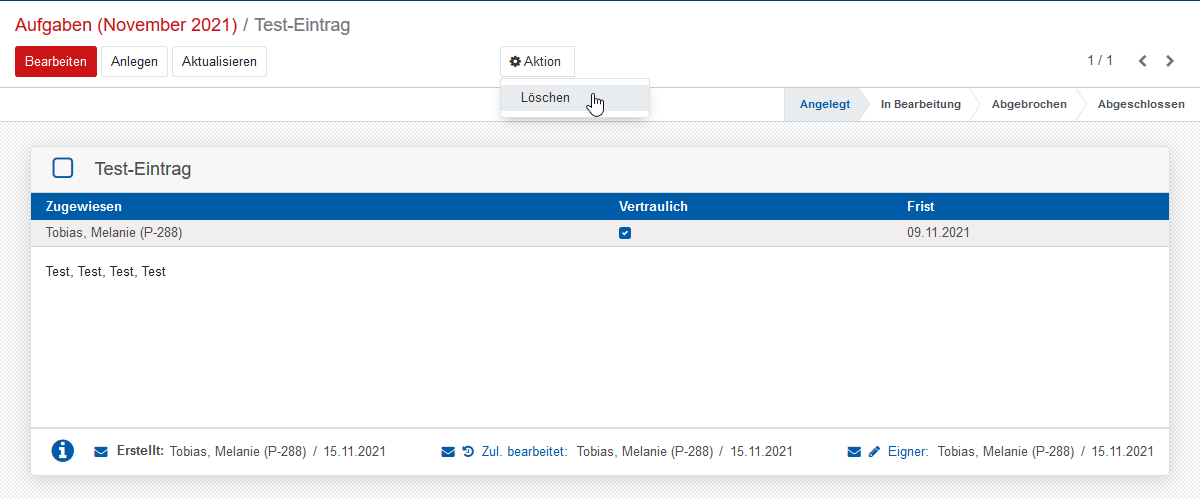Click the pencil icon beside Eigner
This screenshot has width=1200, height=499.
[874, 452]
